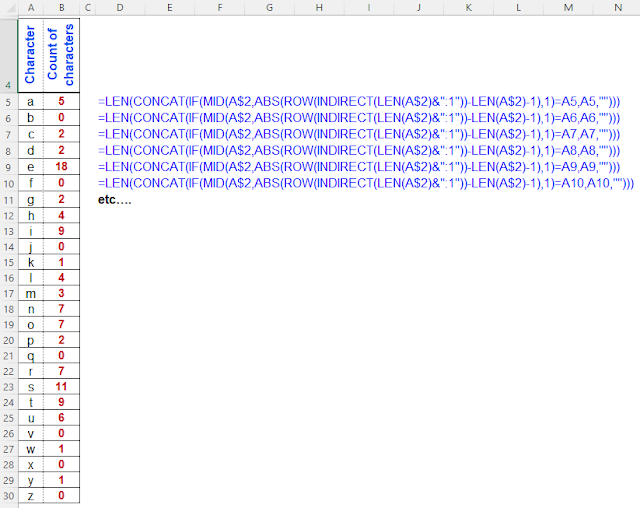This screenshot has height=508, width=640.
Task: Click count value 11 for letter s
Action: (62, 386)
